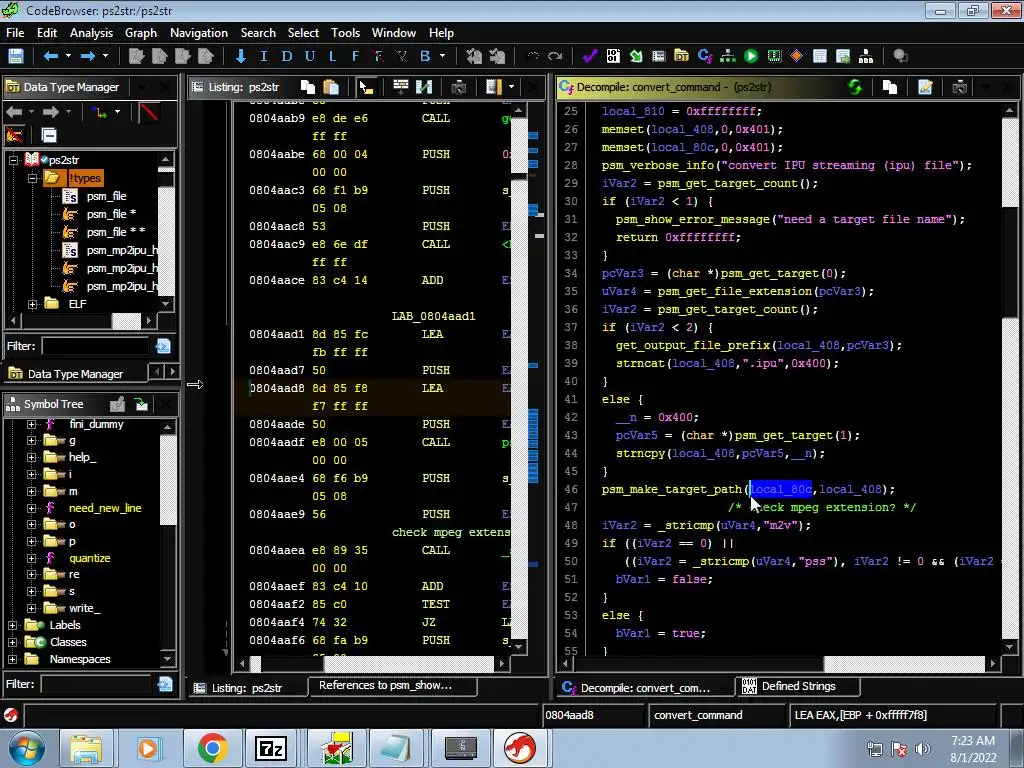Viewport: 1024px width, 768px height.
Task: Click the navigate down arrow direction toggle
Action: (x=241, y=56)
